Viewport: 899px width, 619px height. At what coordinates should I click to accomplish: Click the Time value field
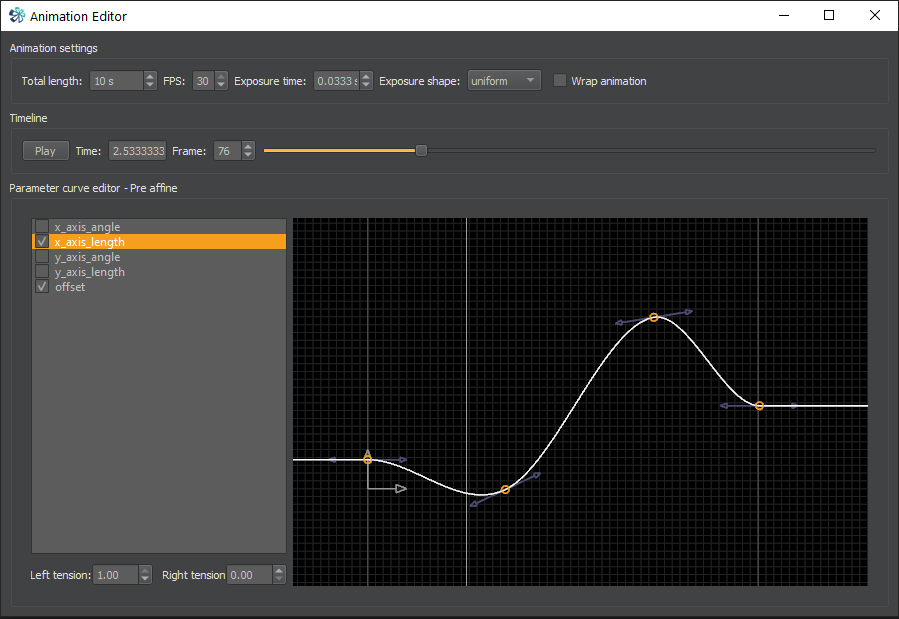(x=138, y=151)
